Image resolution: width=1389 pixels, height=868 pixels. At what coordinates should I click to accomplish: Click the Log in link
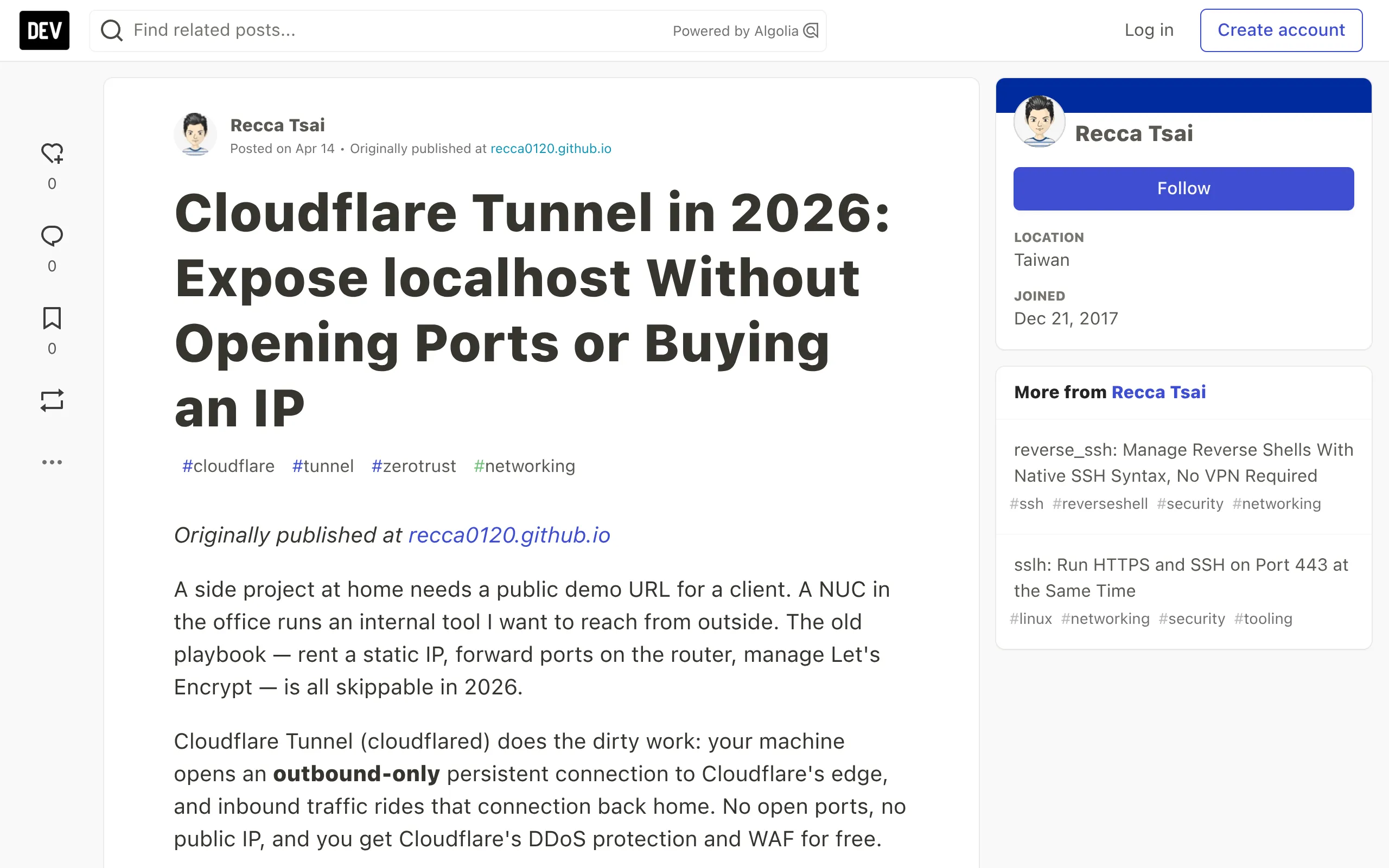click(1149, 30)
